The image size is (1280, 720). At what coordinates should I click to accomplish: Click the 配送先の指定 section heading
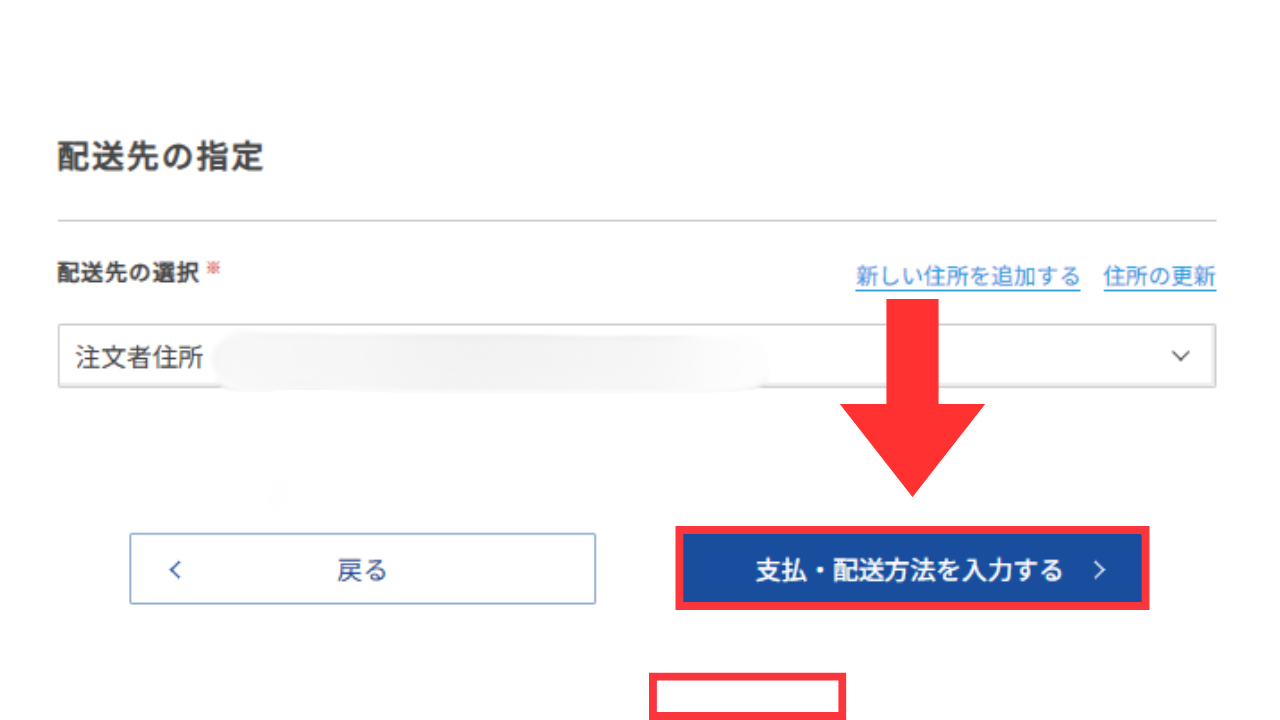[x=160, y=157]
